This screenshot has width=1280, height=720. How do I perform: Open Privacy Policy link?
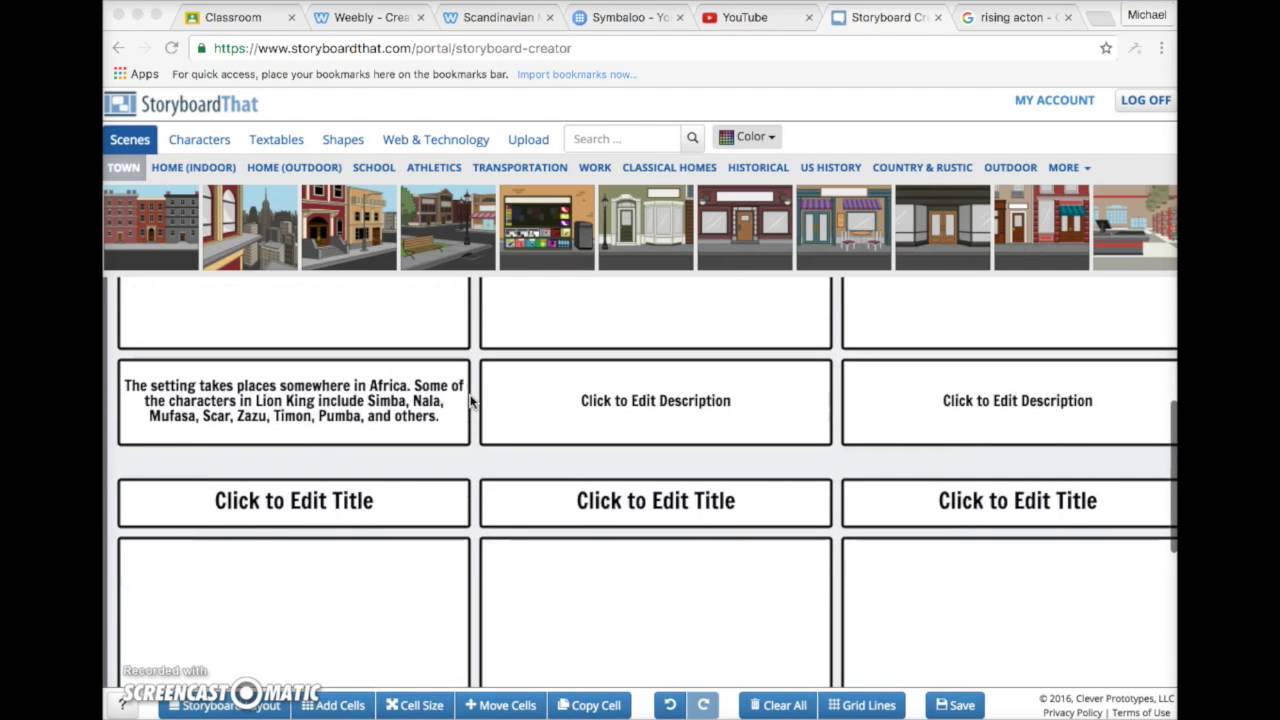click(1072, 713)
